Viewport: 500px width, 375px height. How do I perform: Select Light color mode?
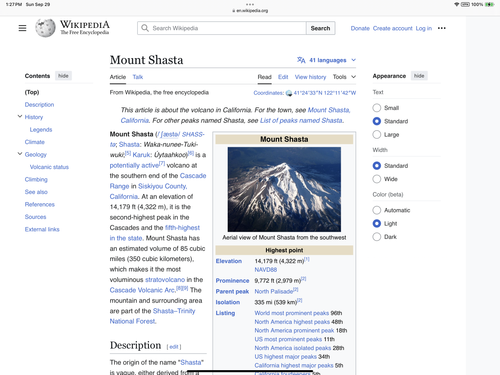click(x=377, y=223)
